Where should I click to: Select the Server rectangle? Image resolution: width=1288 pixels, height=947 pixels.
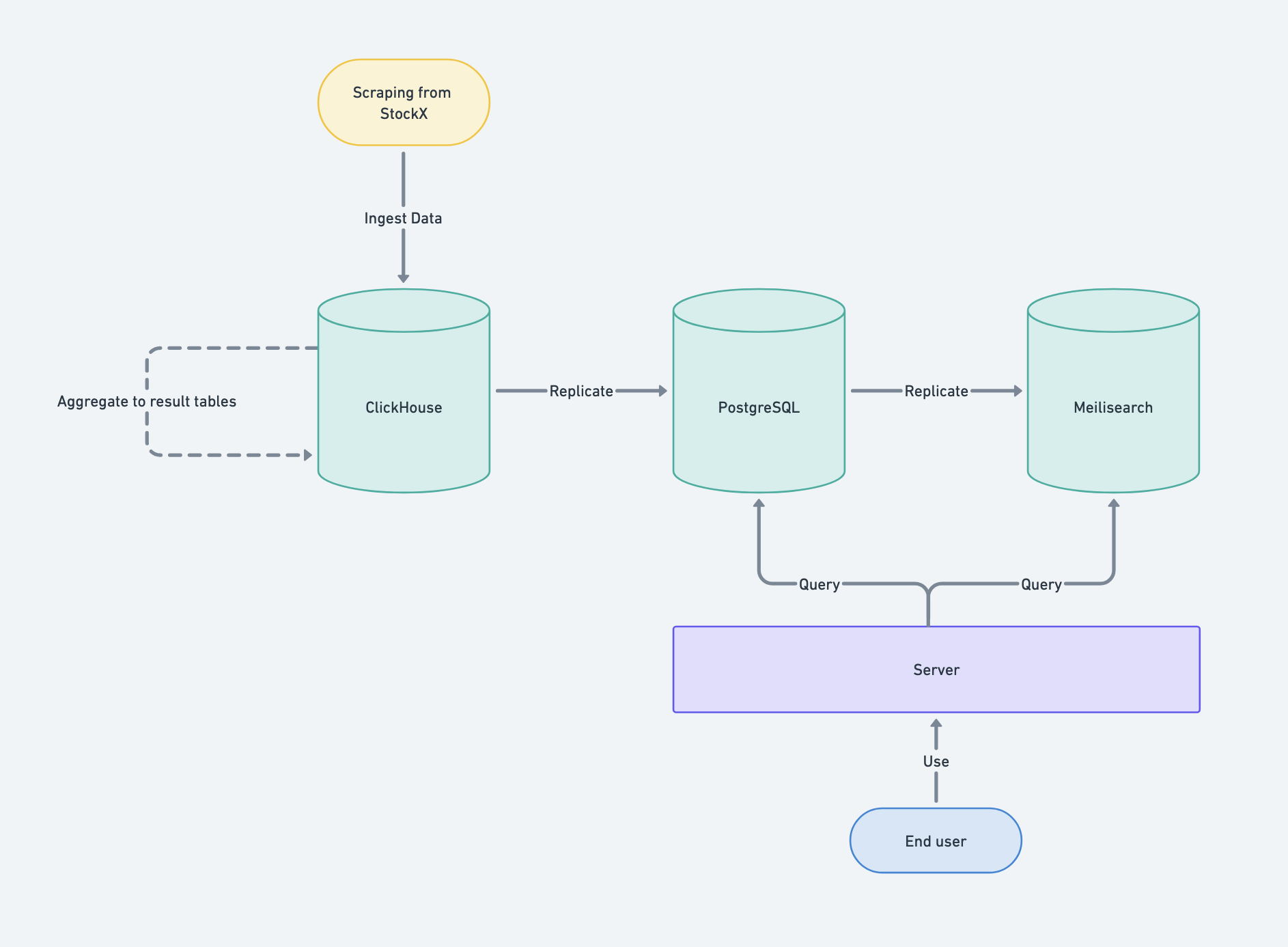pyautogui.click(x=936, y=670)
